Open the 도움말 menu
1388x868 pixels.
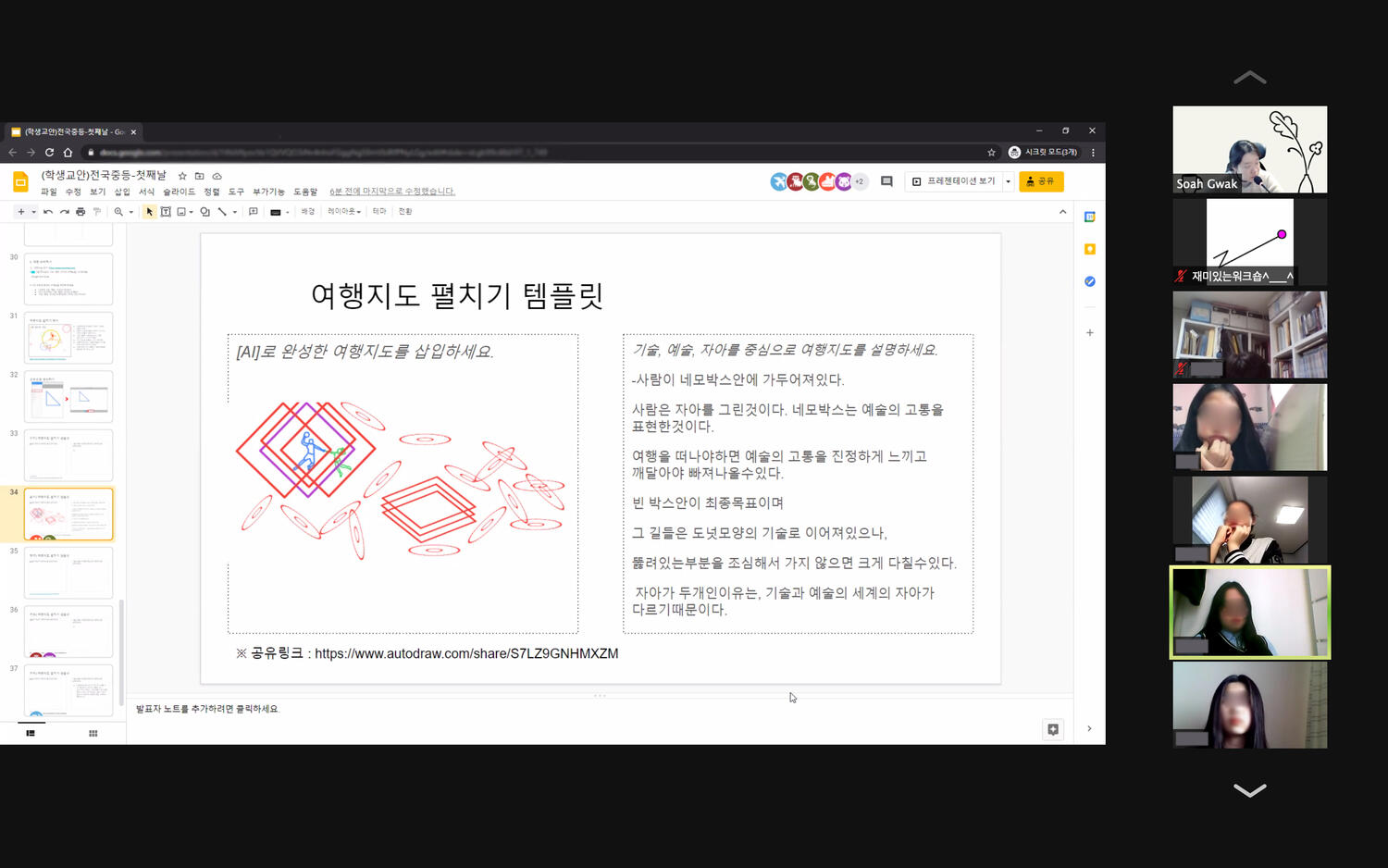[x=305, y=192]
